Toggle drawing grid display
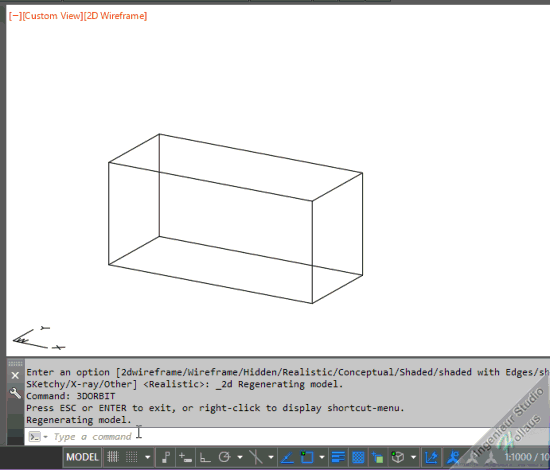 [113, 457]
